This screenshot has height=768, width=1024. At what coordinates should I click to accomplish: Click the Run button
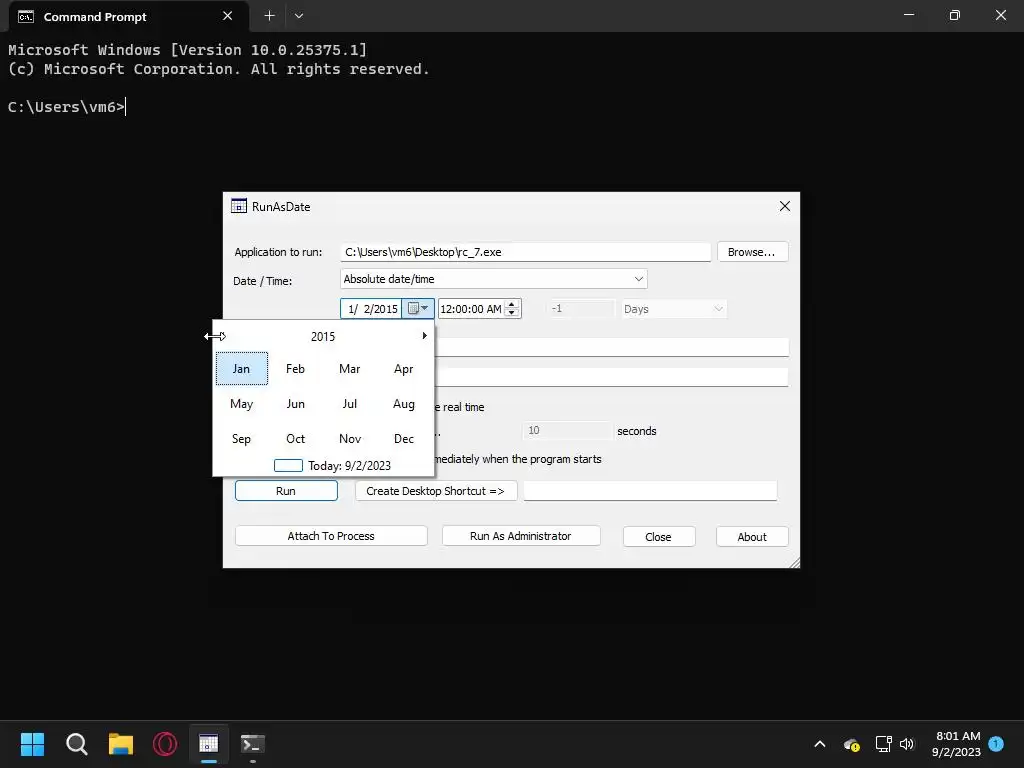point(286,491)
